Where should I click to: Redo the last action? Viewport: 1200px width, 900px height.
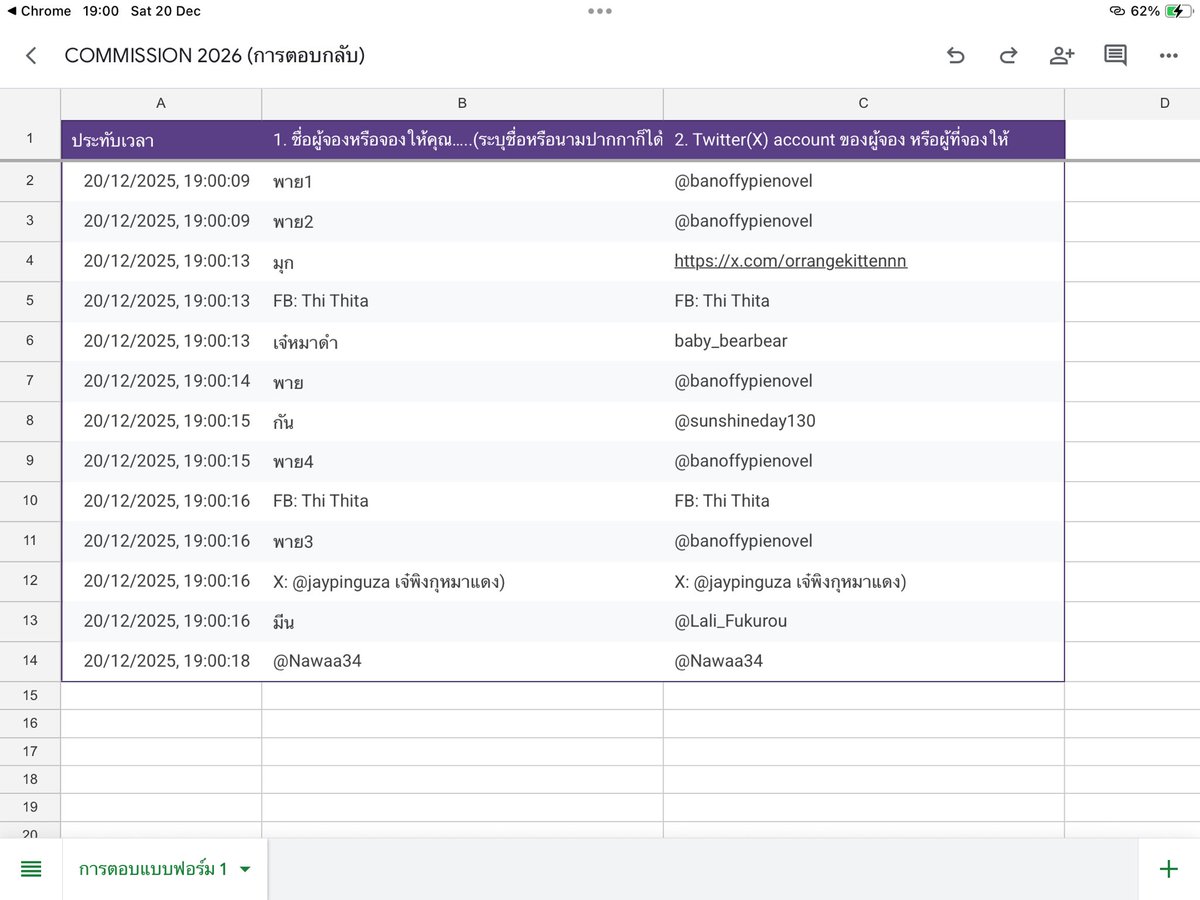pos(1008,56)
